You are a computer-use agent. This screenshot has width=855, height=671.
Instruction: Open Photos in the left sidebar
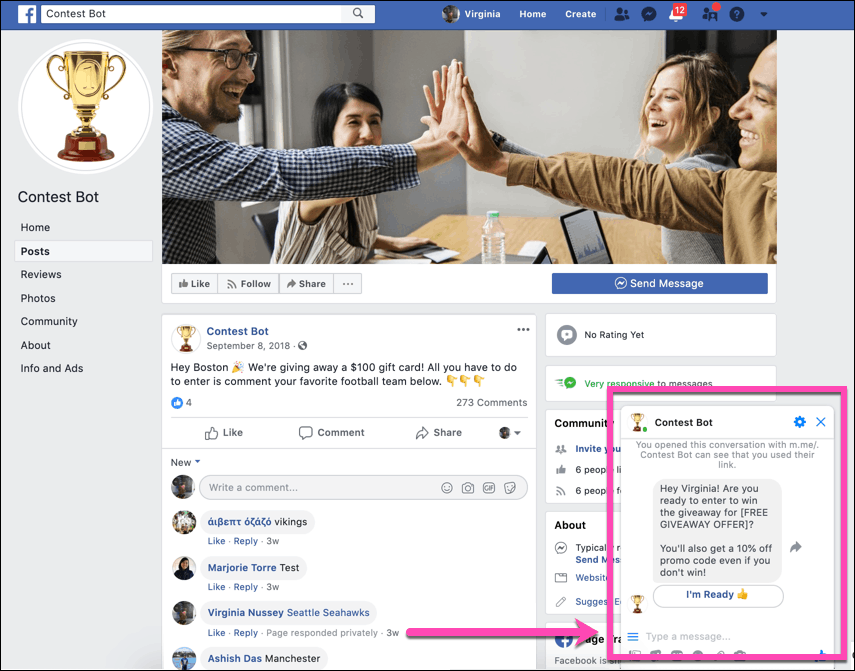click(38, 298)
